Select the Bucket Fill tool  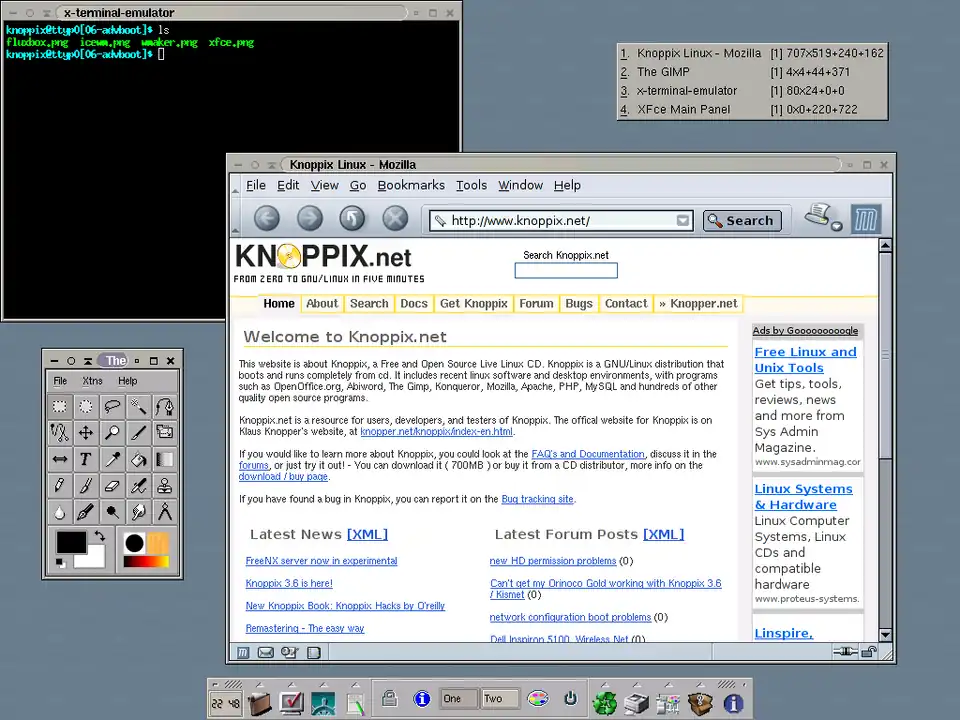coord(138,459)
